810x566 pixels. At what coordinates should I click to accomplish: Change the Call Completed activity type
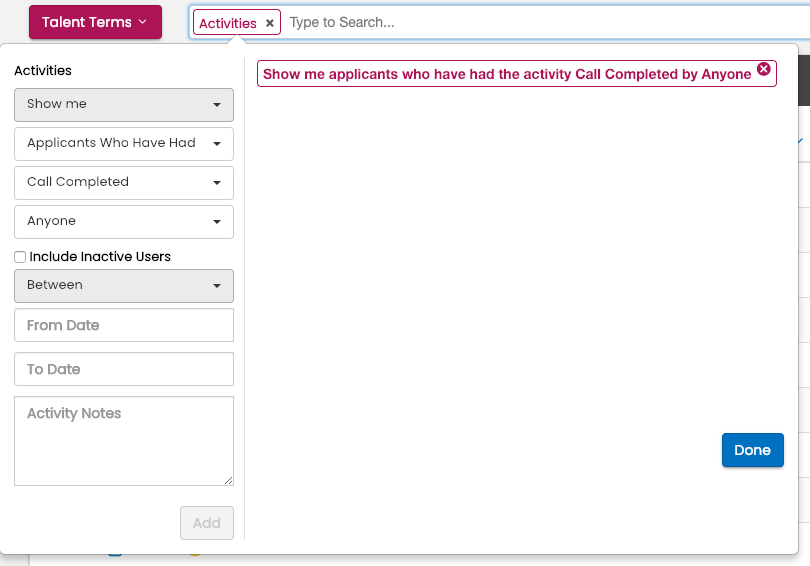[x=124, y=183]
